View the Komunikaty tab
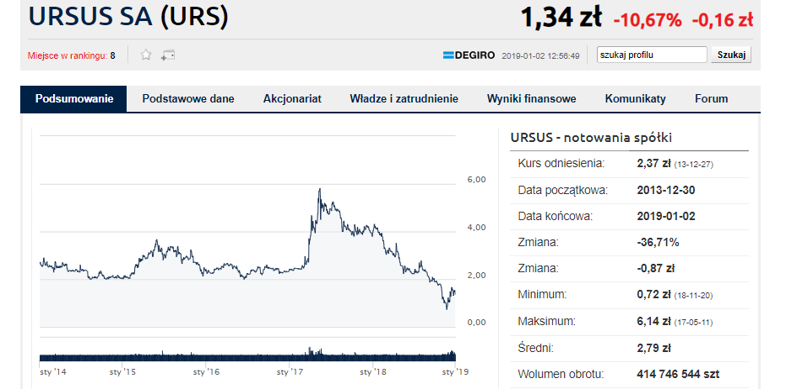786x389 pixels. 635,99
